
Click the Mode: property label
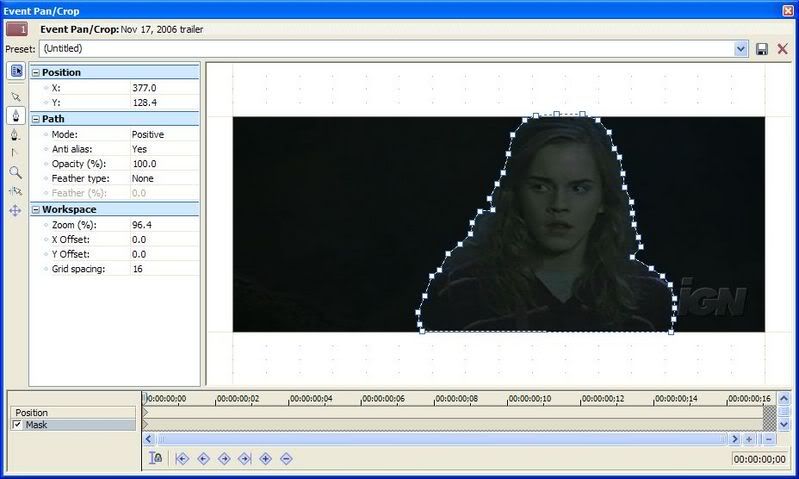point(65,135)
